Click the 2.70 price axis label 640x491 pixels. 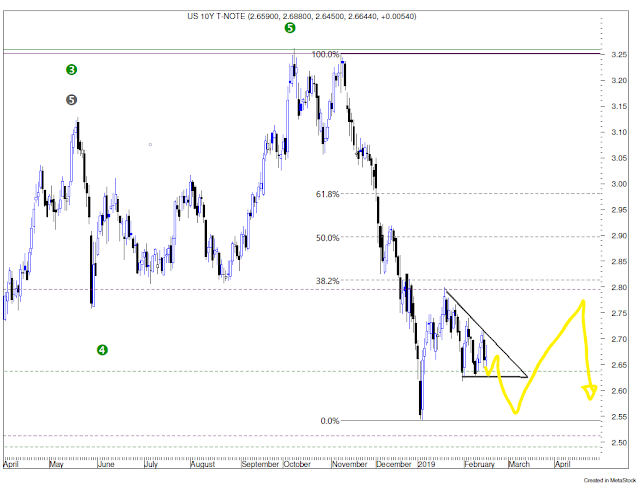pos(619,339)
